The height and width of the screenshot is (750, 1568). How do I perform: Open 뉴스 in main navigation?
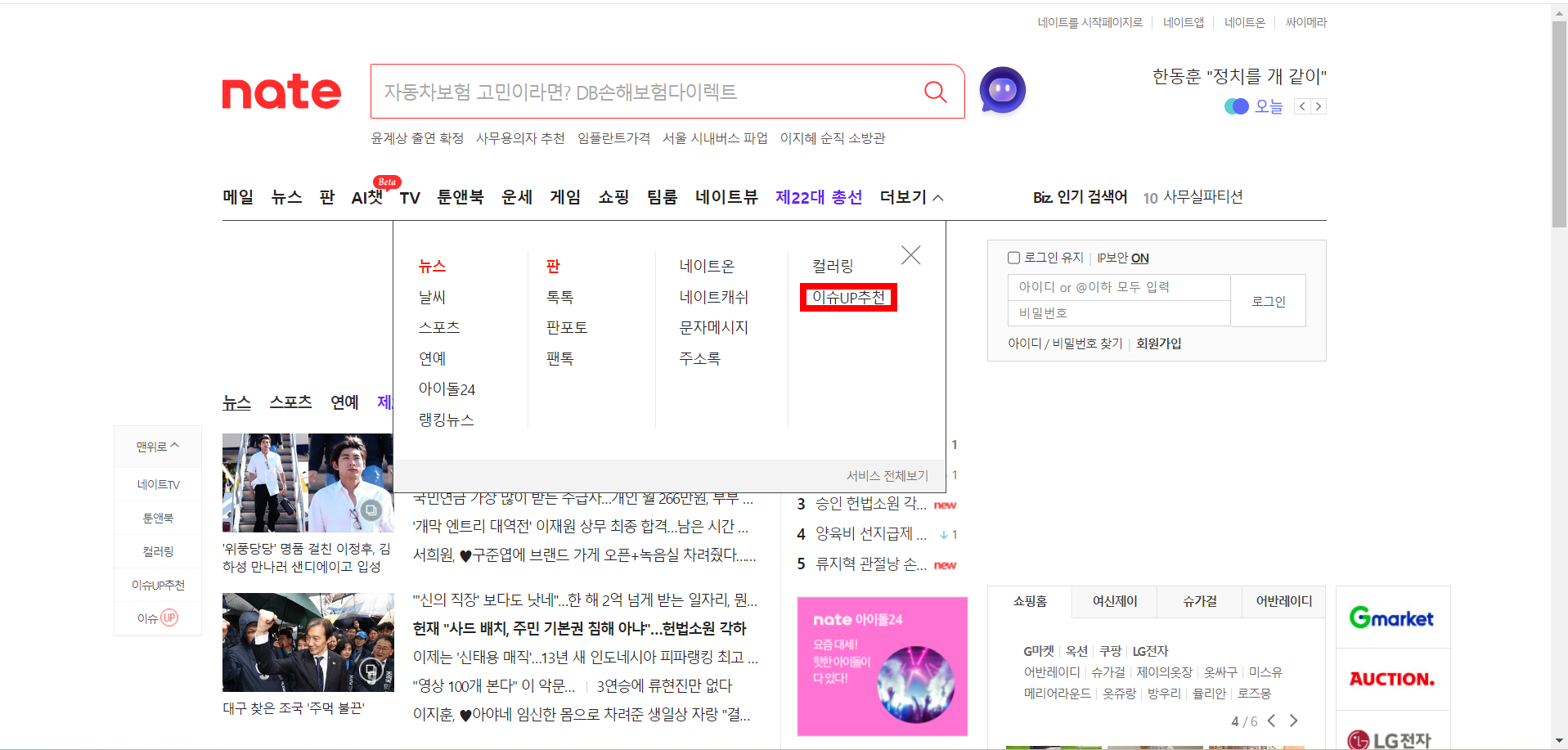(x=286, y=197)
